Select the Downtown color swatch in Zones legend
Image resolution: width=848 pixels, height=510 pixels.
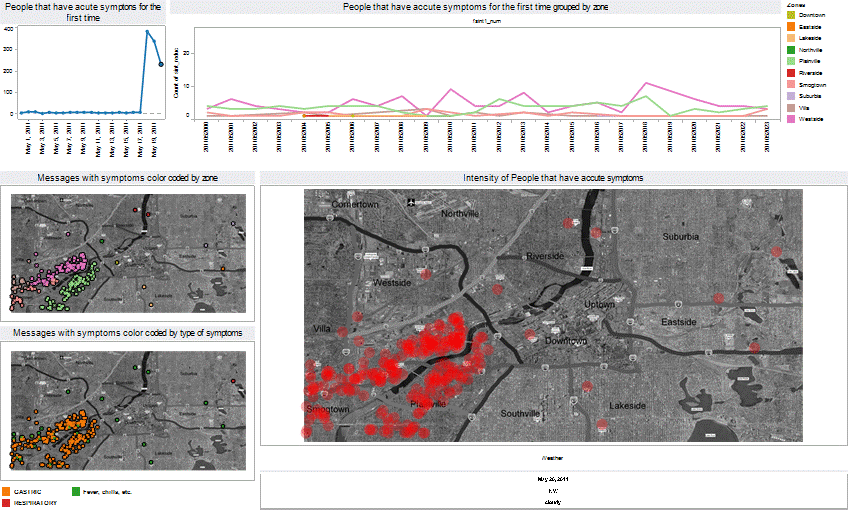(x=791, y=15)
